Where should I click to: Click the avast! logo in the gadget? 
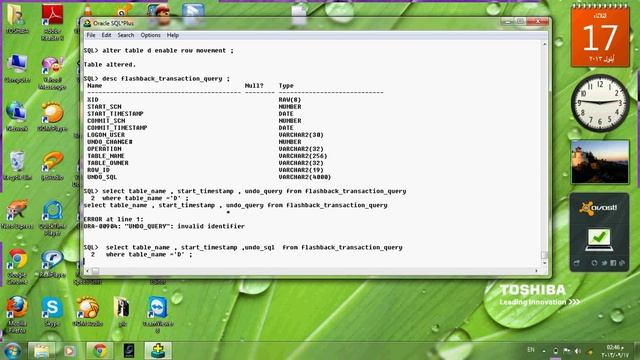[x=598, y=208]
